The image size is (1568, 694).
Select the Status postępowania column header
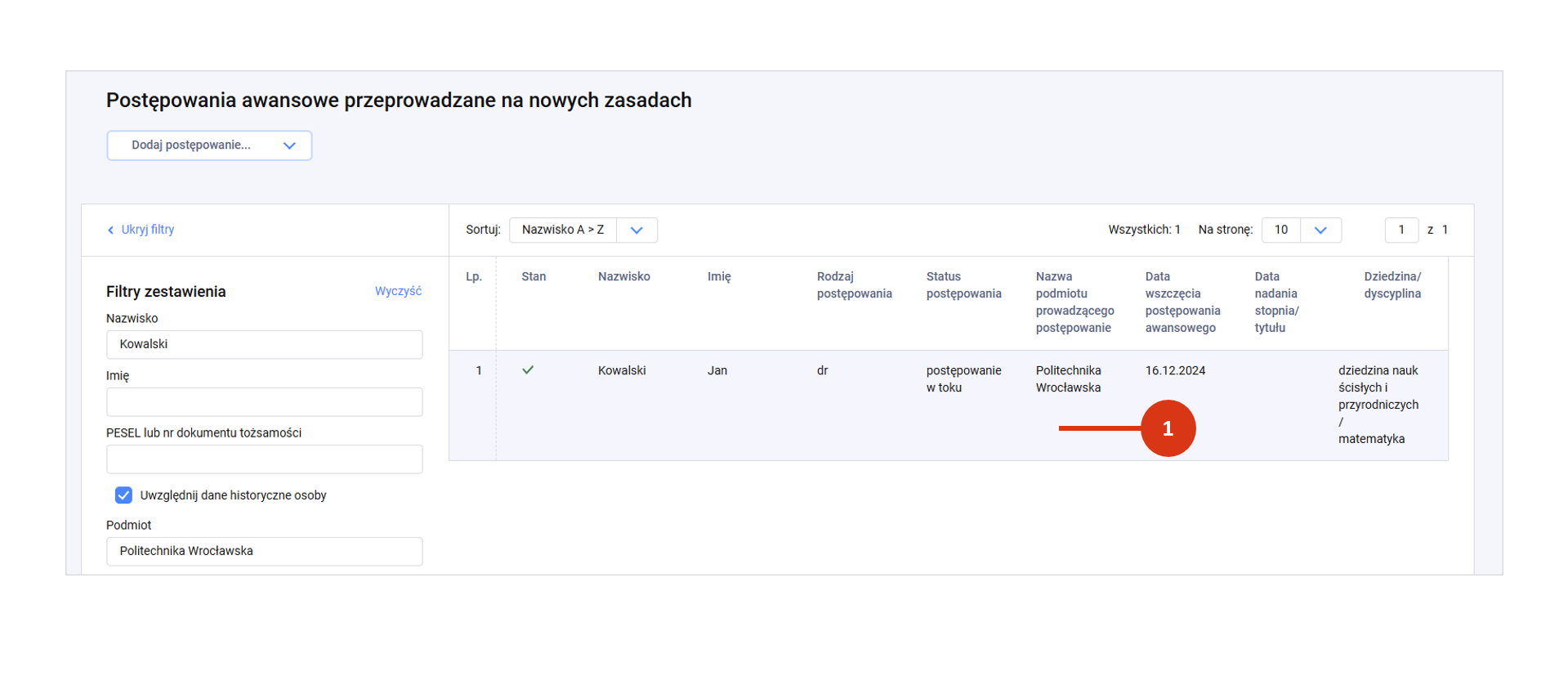pos(963,285)
